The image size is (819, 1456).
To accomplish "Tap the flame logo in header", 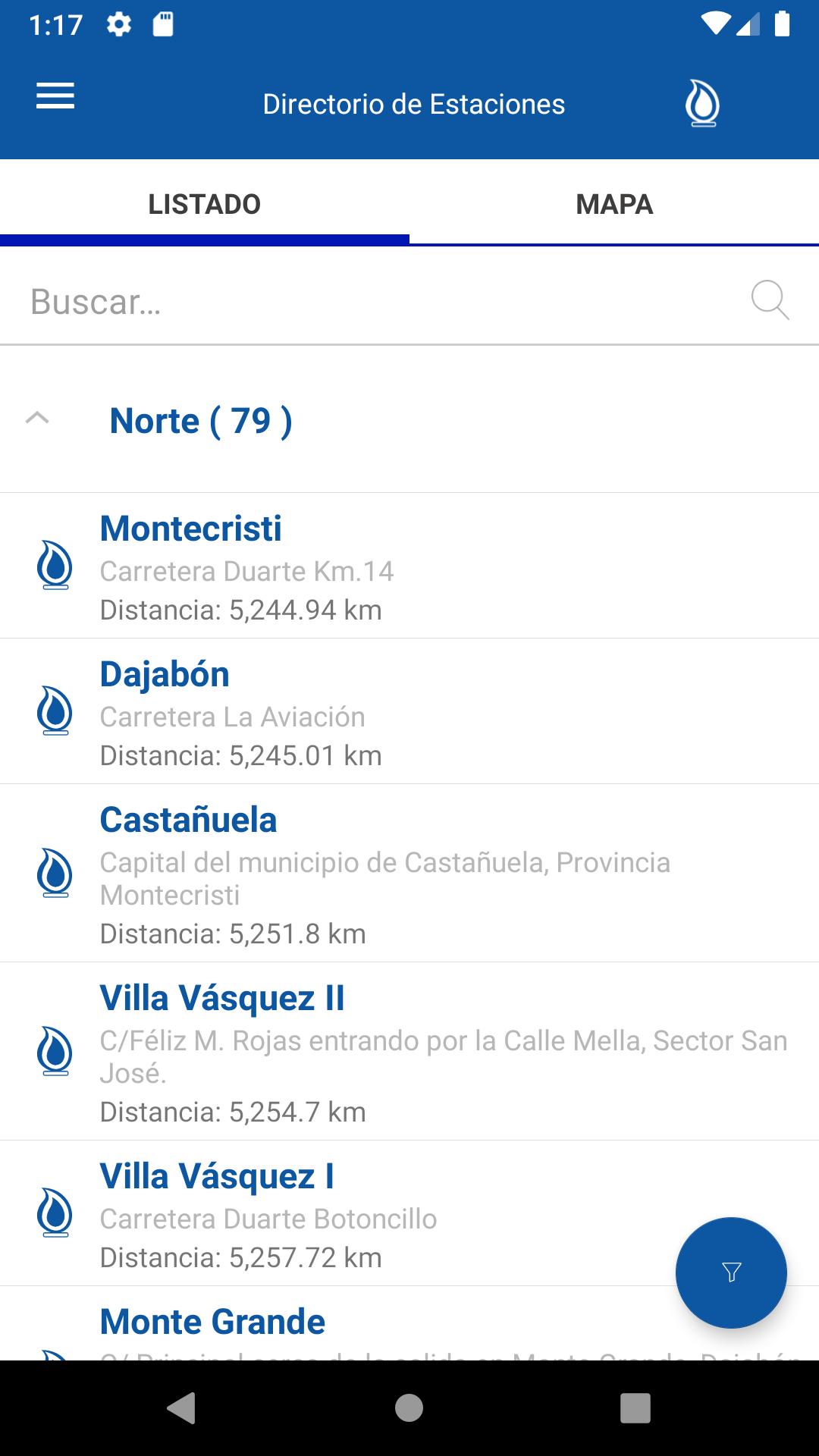I will 702,103.
